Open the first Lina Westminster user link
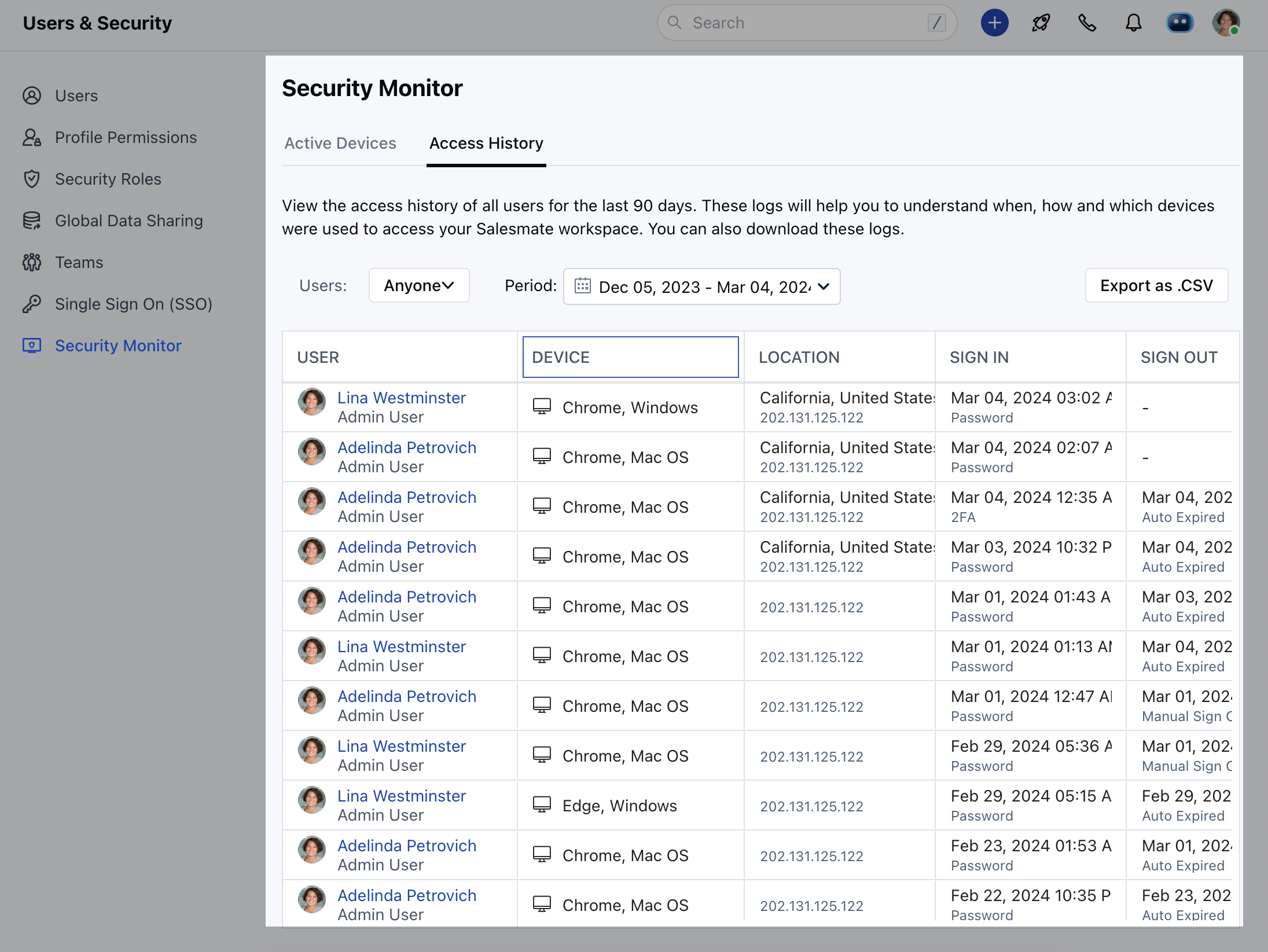Screen dimensions: 1268x952 point(402,398)
